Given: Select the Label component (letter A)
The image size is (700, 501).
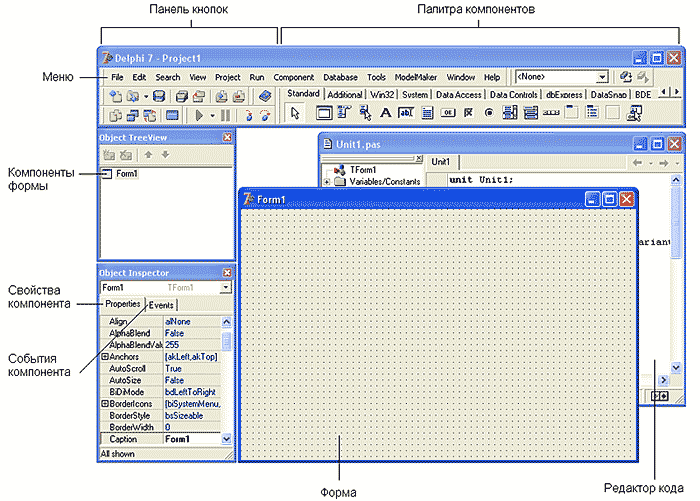Looking at the screenshot, I should [x=385, y=113].
